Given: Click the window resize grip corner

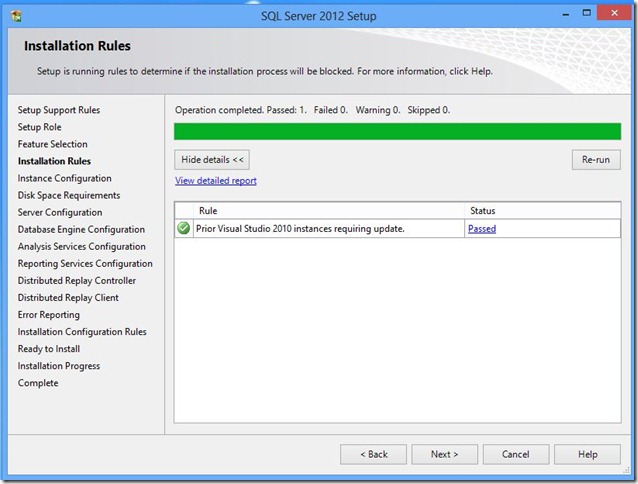Looking at the screenshot, I should [626, 471].
